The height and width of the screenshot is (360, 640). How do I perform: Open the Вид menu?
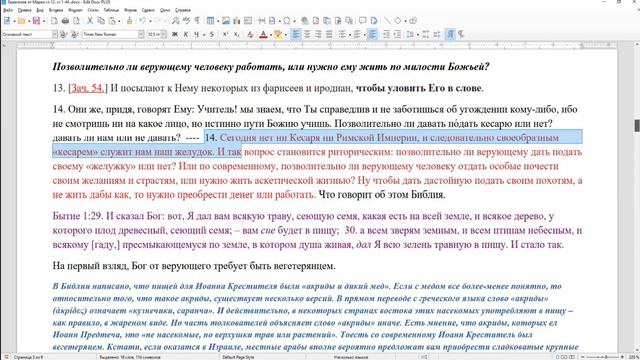click(x=40, y=10)
